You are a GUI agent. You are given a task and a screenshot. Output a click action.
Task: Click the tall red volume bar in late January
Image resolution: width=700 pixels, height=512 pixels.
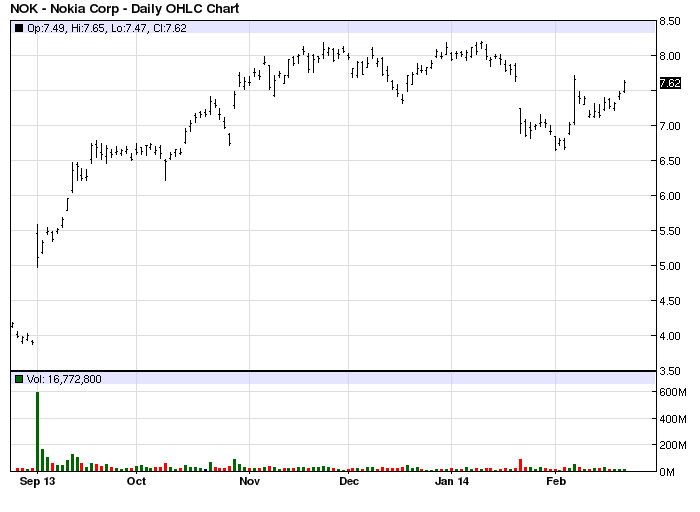pyautogui.click(x=521, y=465)
